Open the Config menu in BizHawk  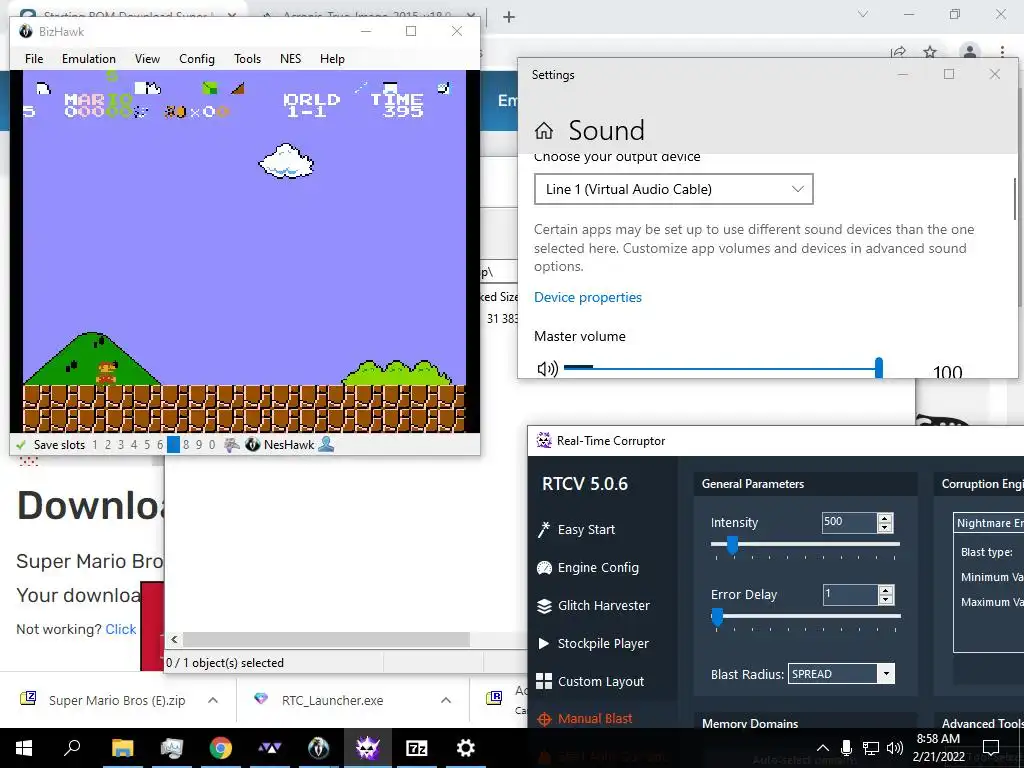click(197, 59)
